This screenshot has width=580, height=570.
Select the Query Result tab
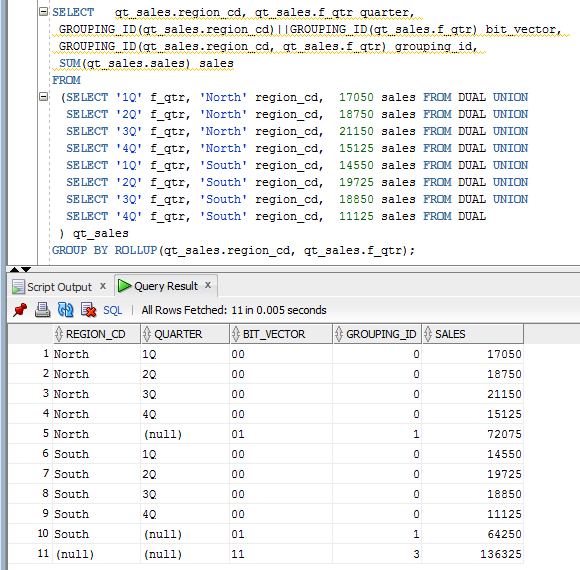click(166, 286)
